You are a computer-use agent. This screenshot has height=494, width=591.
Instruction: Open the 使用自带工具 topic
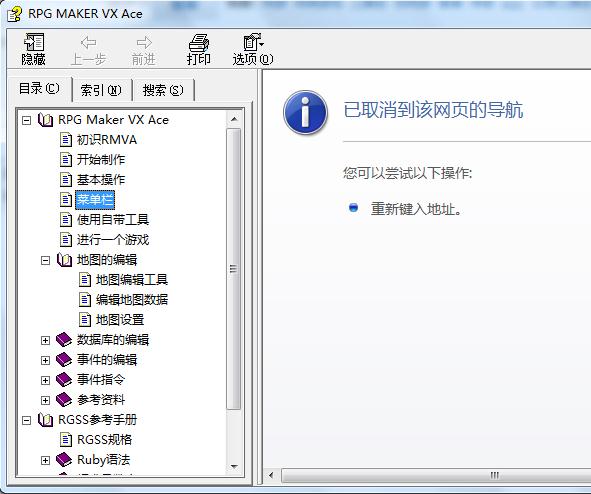113,219
